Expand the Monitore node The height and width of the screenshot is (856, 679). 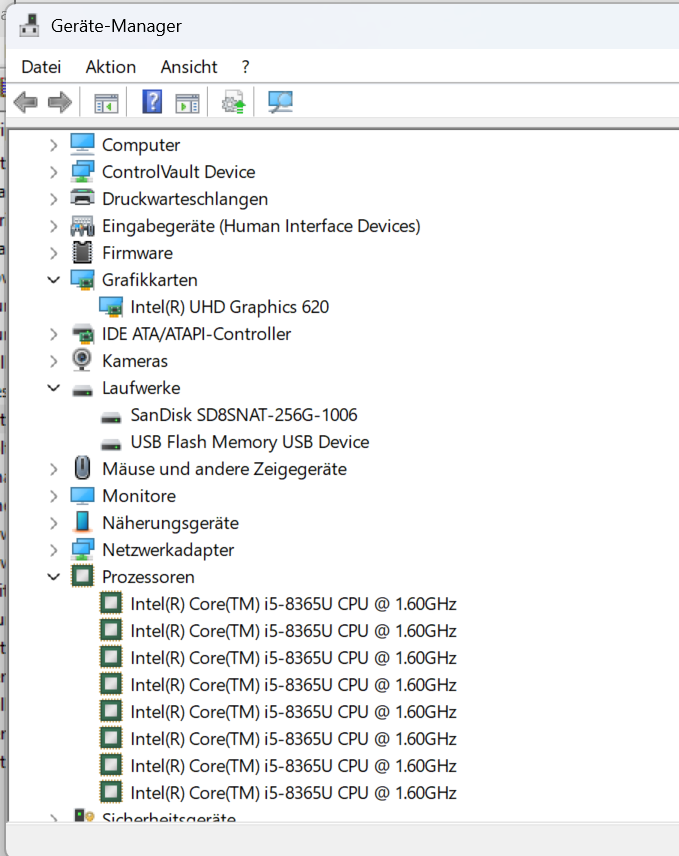point(53,496)
